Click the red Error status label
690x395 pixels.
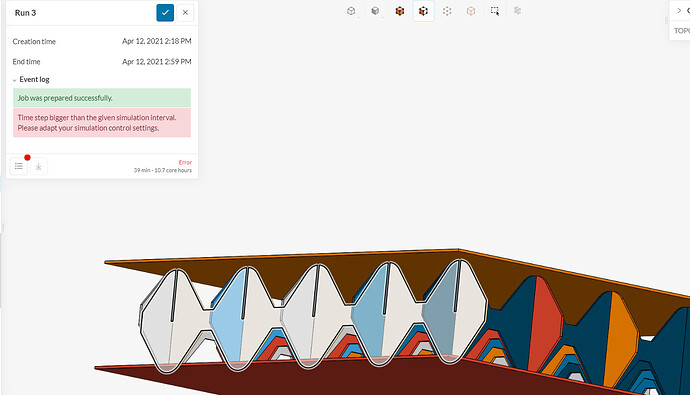tap(185, 162)
